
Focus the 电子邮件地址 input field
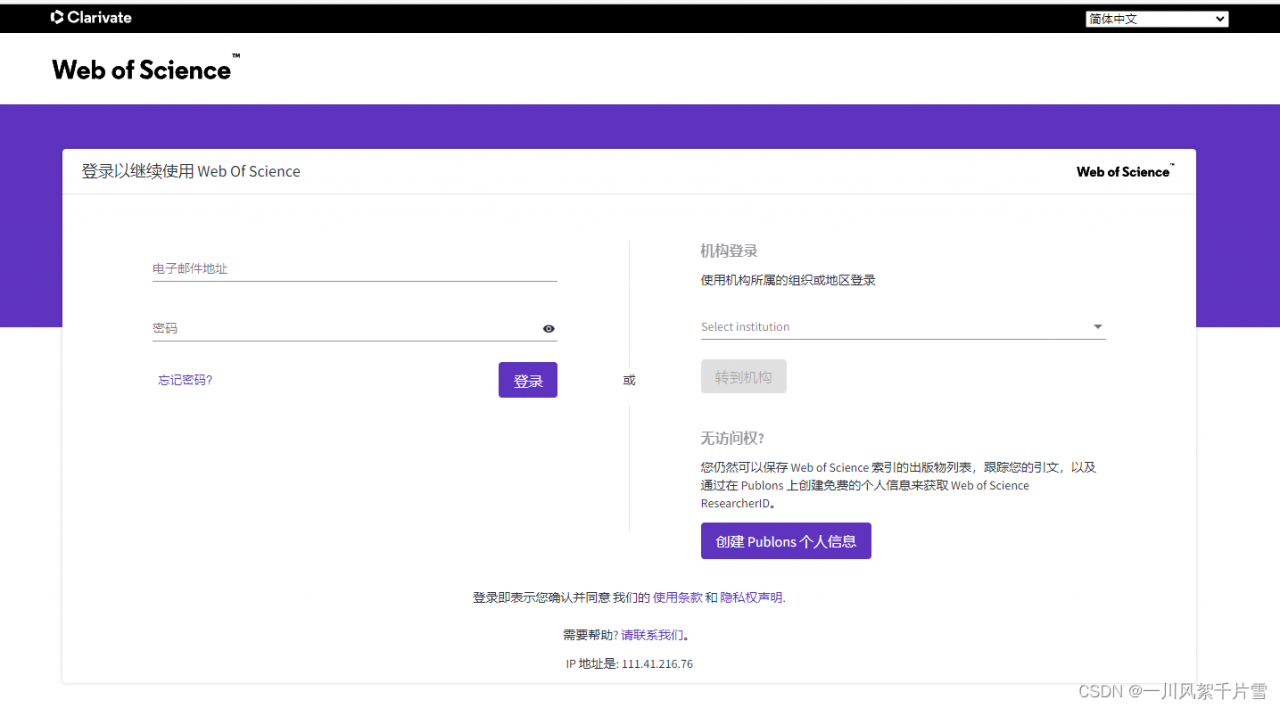coord(354,268)
